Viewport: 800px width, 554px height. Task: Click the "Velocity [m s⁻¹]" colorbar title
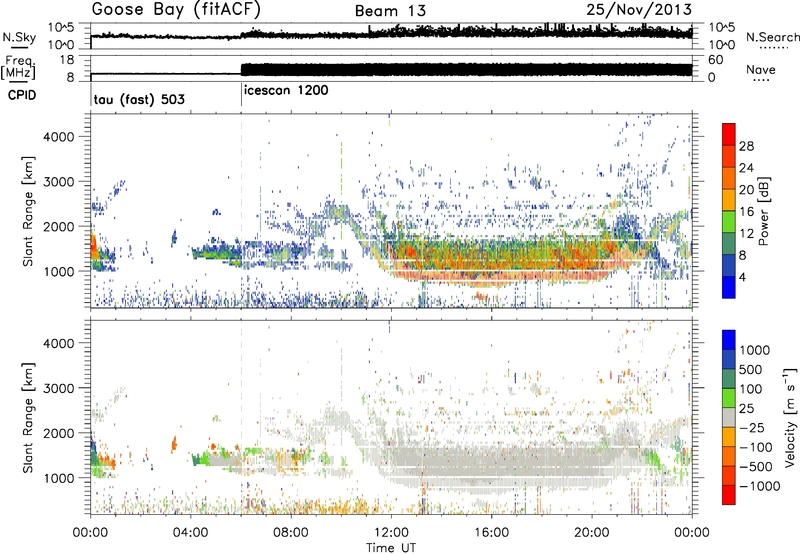coord(790,417)
